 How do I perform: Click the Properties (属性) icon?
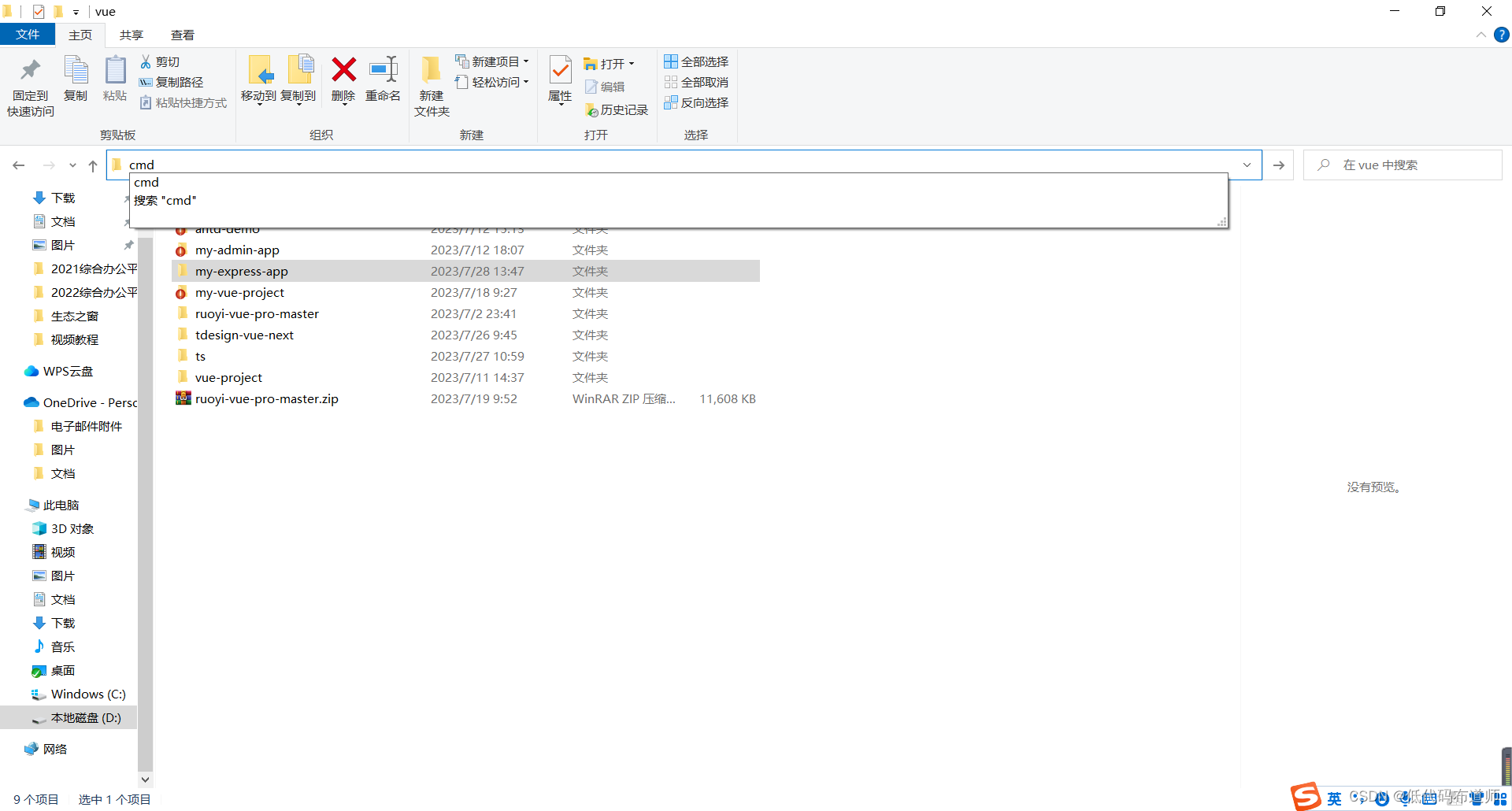click(x=560, y=71)
